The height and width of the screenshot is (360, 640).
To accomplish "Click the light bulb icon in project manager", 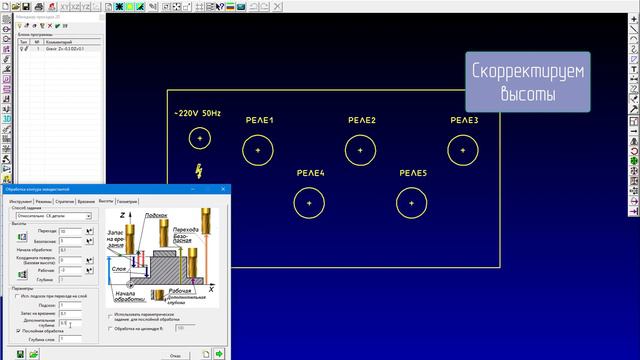I will 19,26.
